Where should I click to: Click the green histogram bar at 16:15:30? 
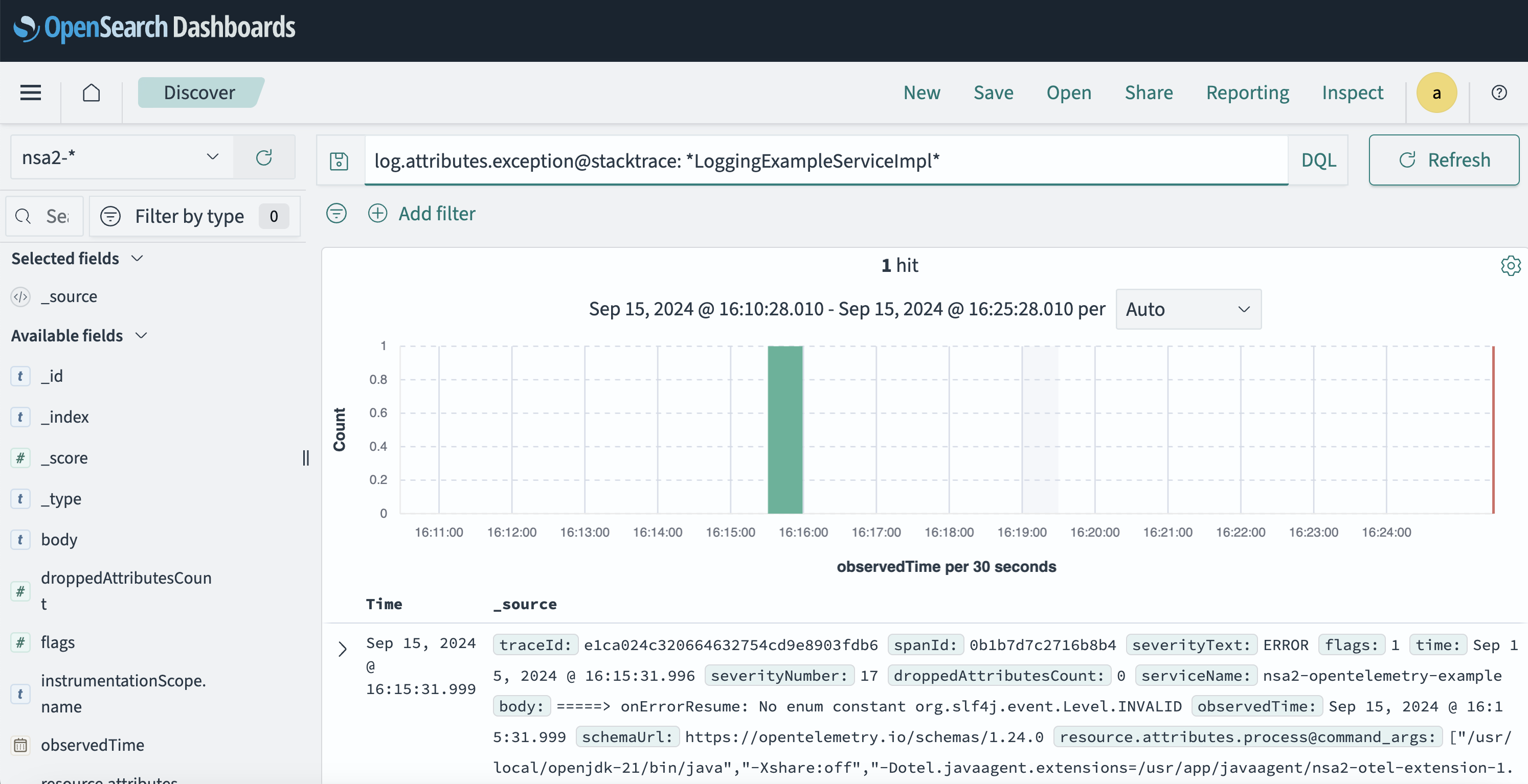pos(785,429)
